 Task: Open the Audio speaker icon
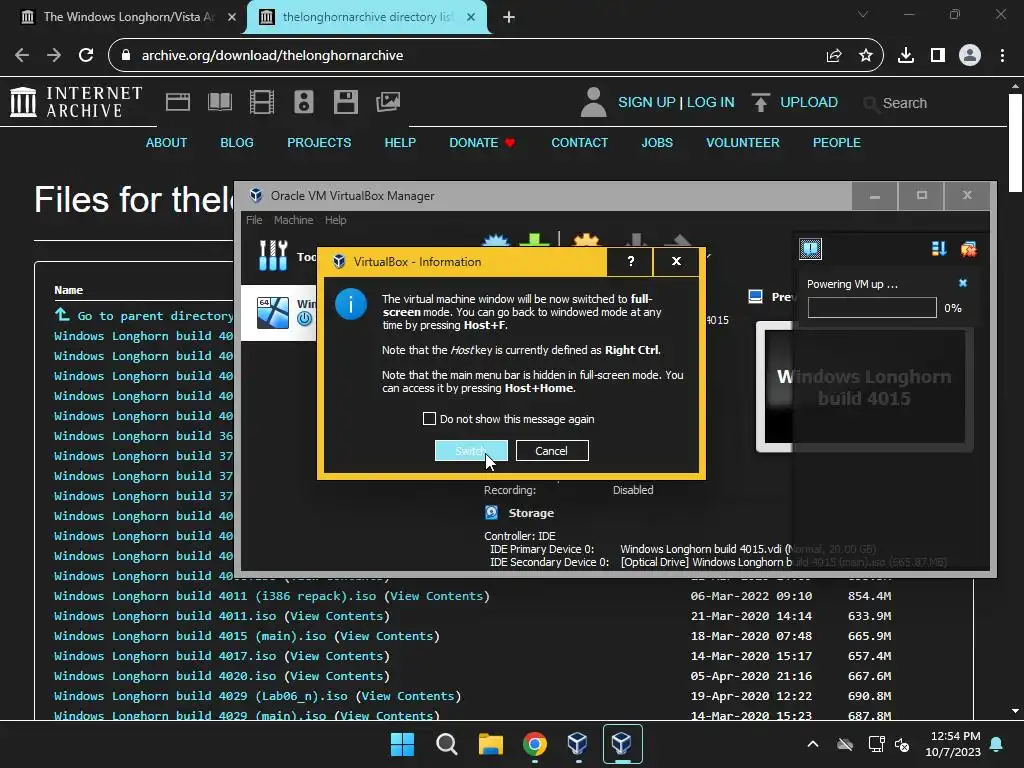304,102
